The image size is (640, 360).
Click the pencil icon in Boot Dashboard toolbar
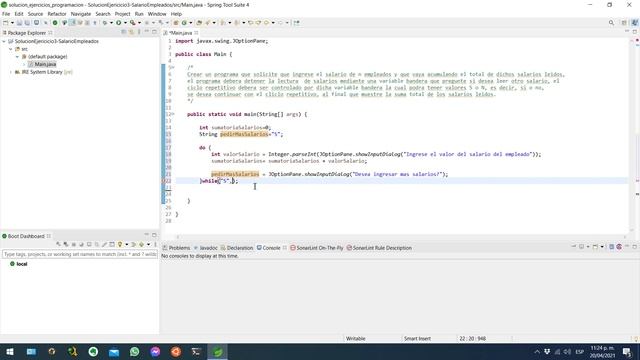point(104,244)
